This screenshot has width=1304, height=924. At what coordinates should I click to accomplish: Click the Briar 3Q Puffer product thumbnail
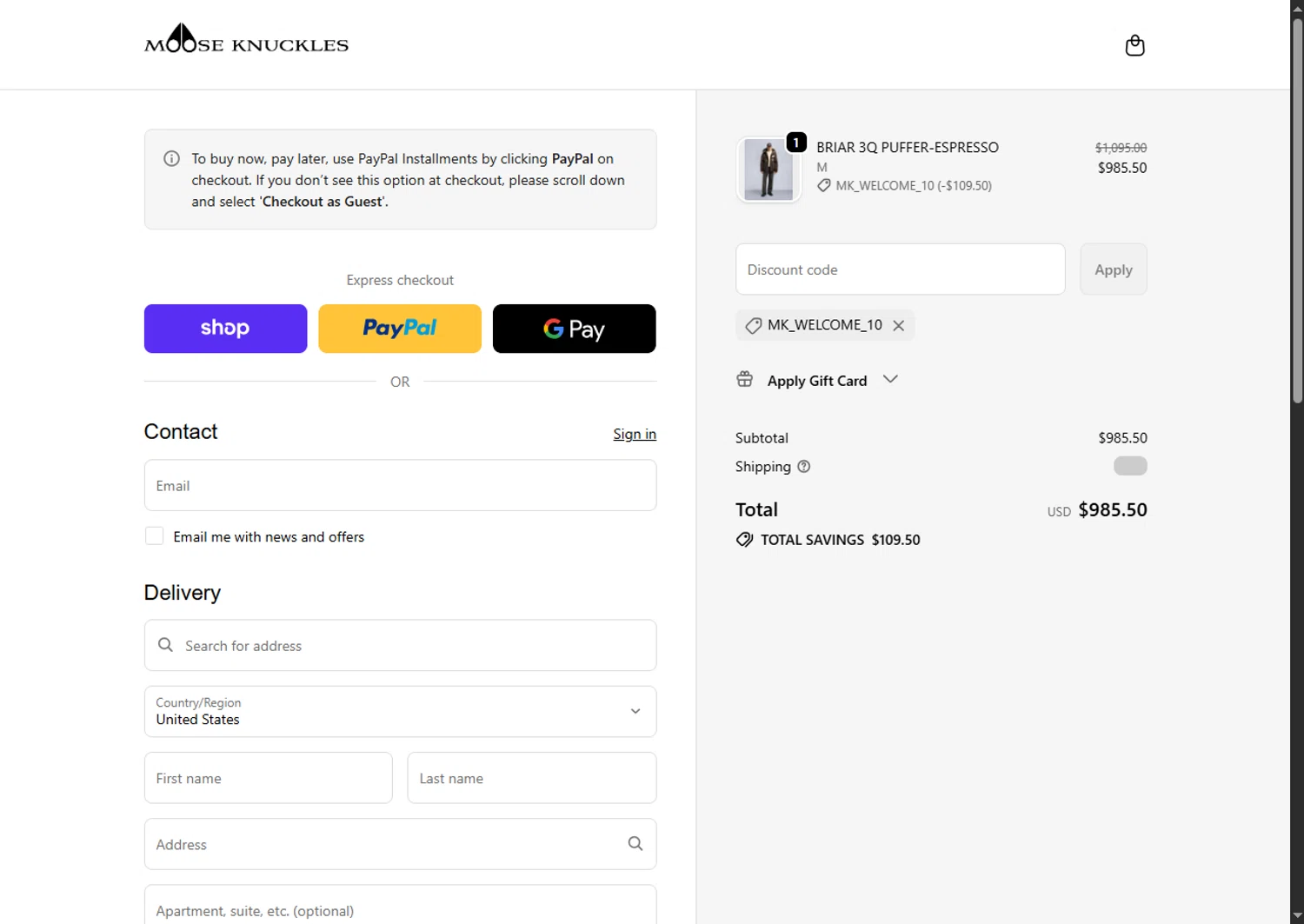(768, 170)
